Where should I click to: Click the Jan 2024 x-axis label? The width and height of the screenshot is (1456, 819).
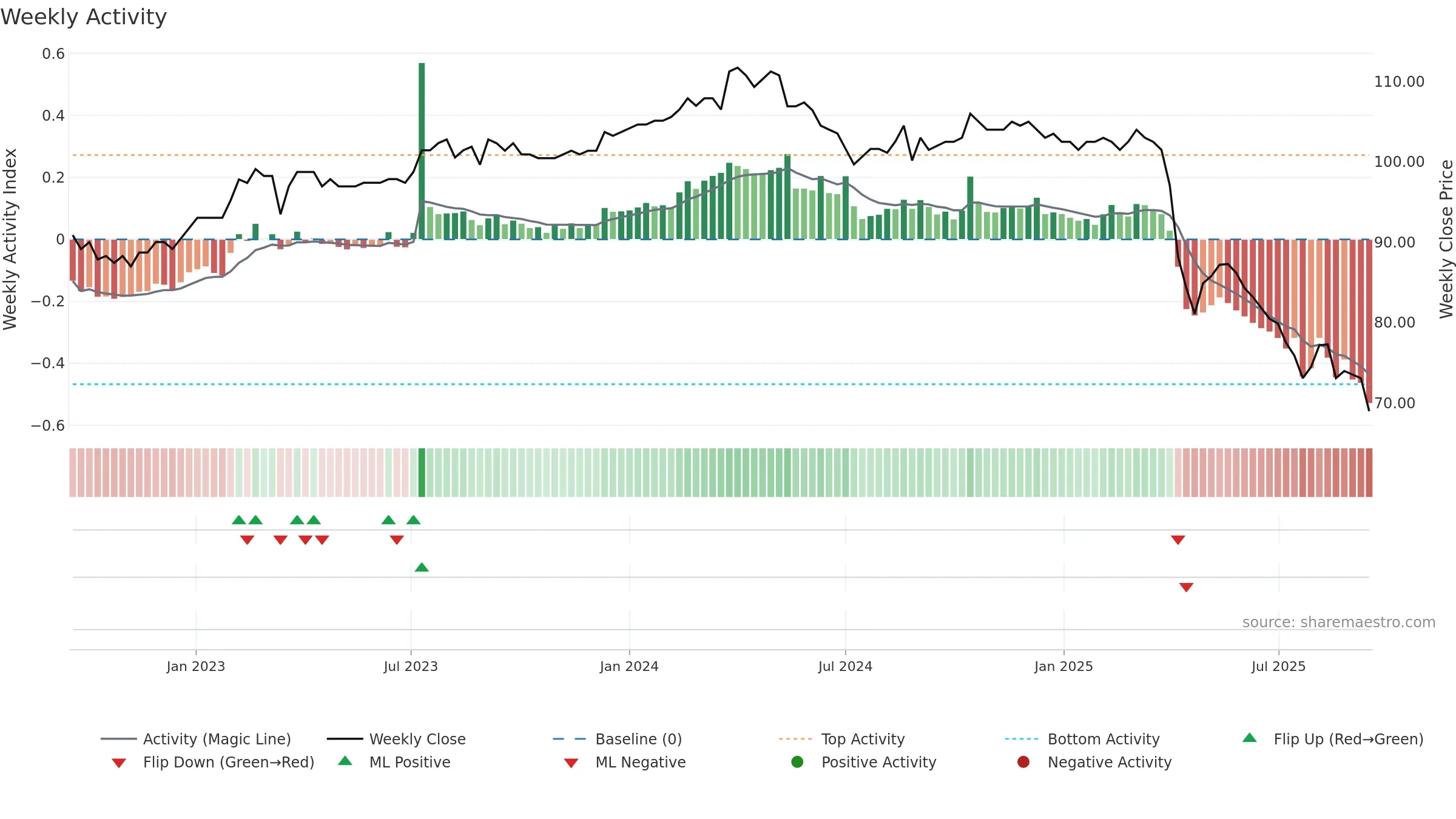click(629, 666)
